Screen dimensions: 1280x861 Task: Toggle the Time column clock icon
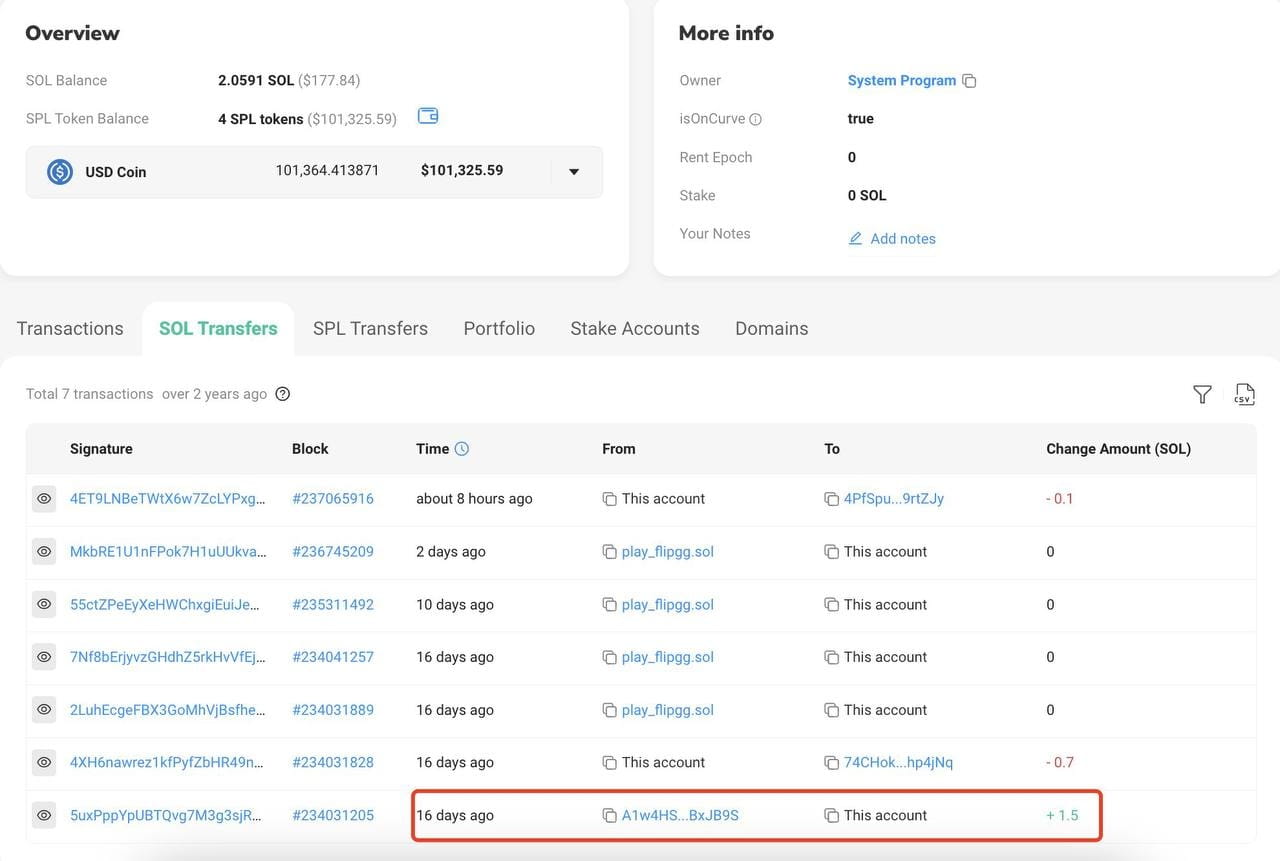[462, 449]
